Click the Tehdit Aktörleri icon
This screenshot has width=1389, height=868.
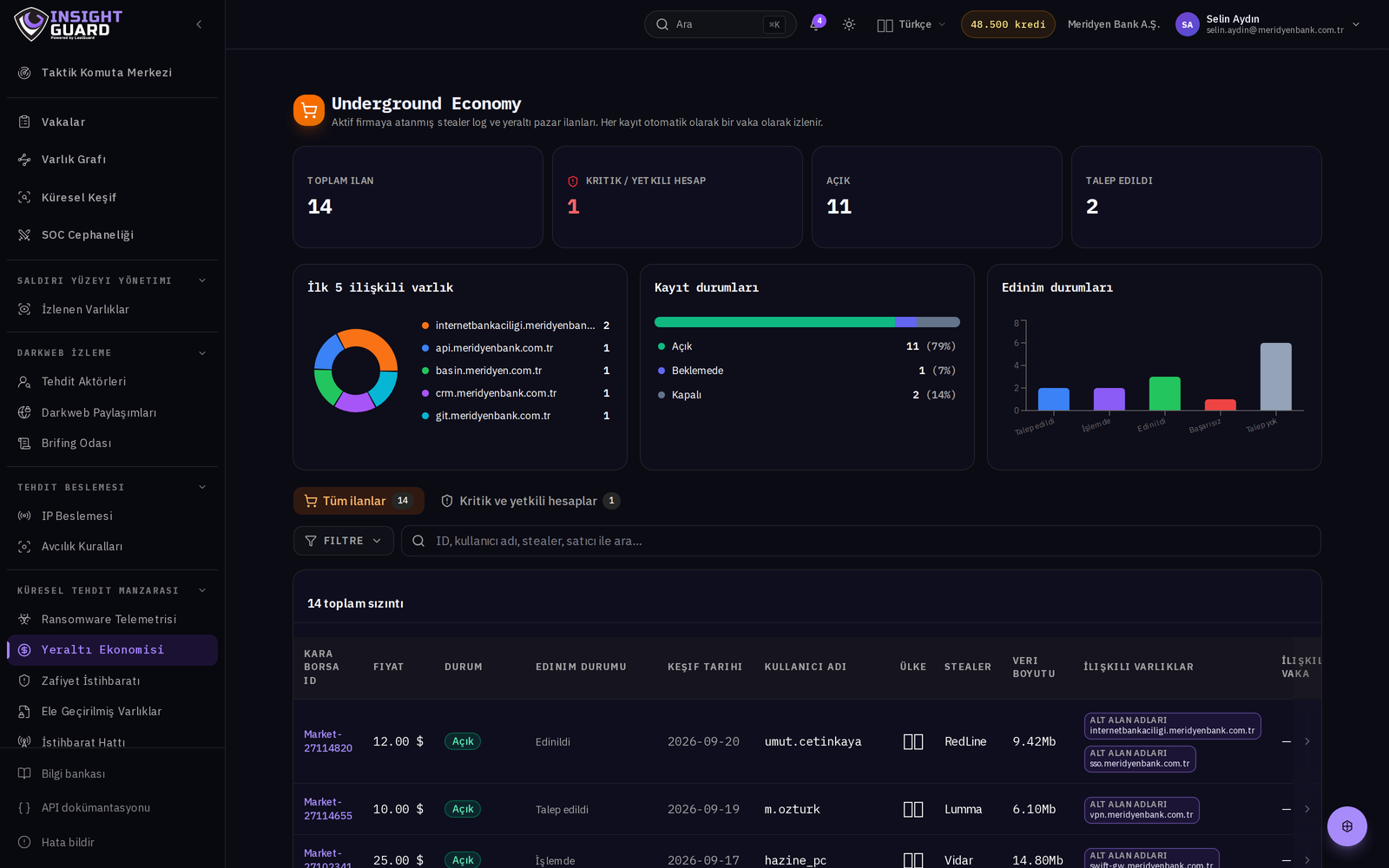point(24,382)
